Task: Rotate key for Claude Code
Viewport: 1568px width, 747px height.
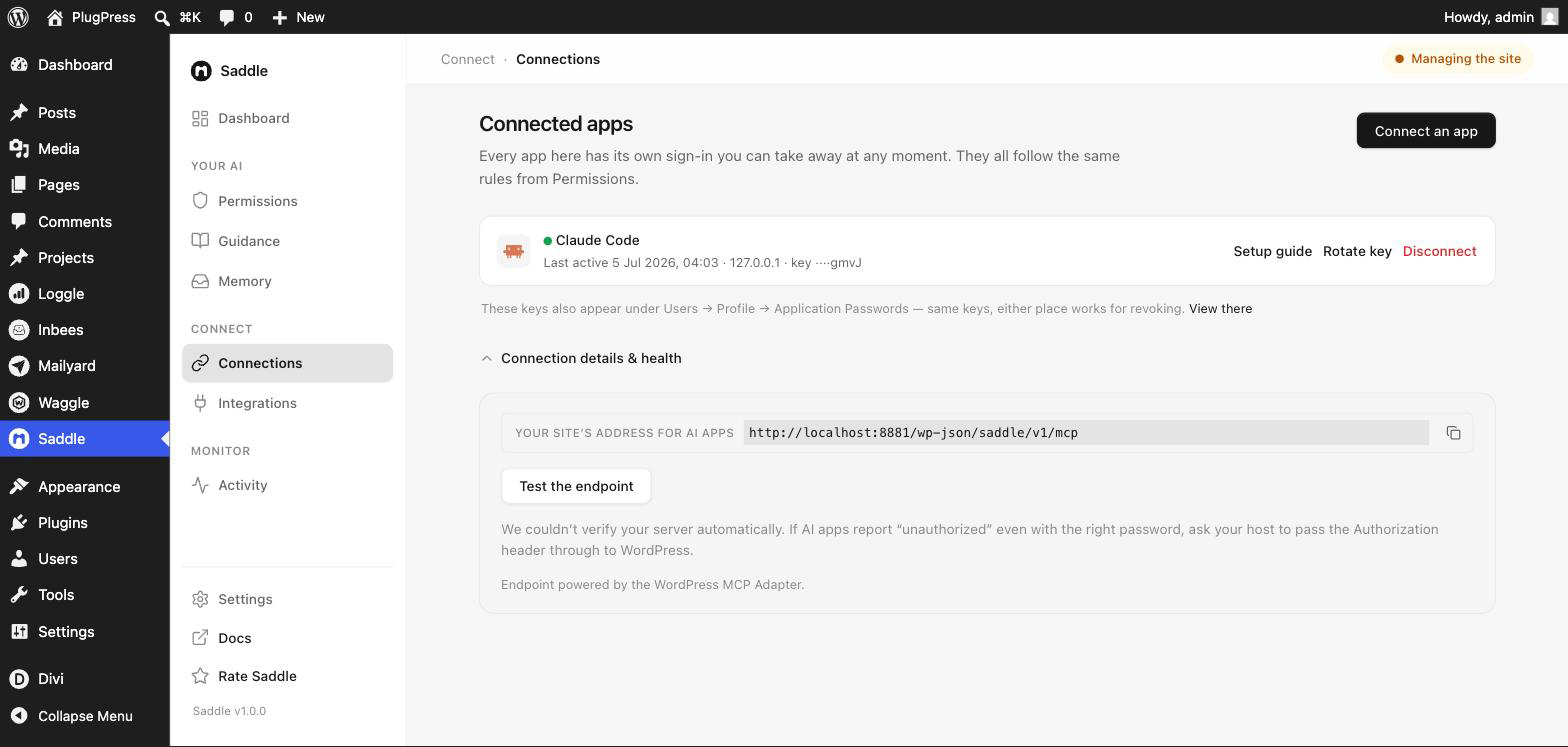Action: (x=1357, y=251)
